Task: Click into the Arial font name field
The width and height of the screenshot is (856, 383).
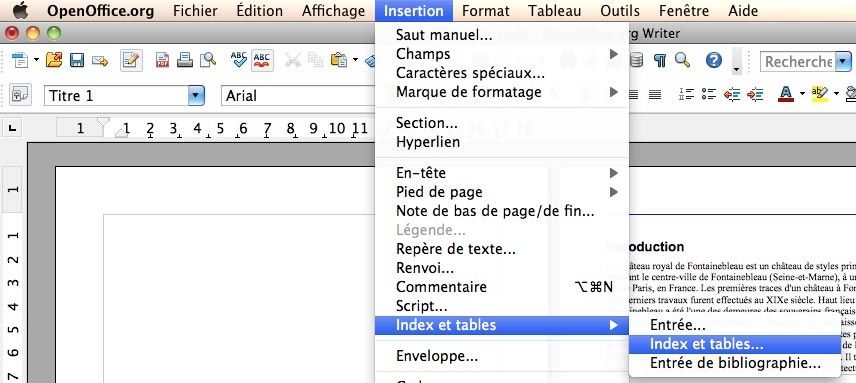Action: click(298, 96)
